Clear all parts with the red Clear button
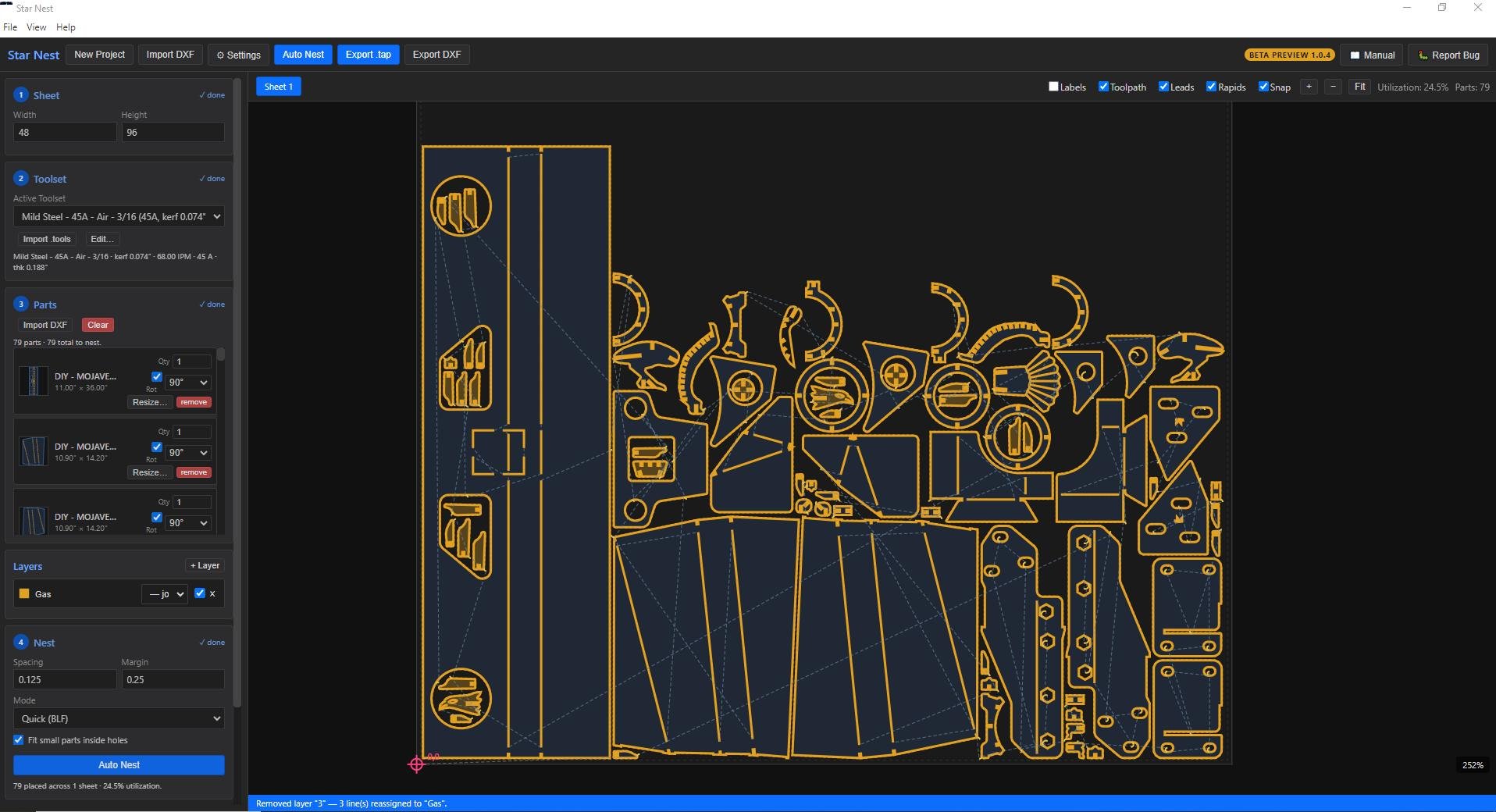The height and width of the screenshot is (812, 1496). (x=98, y=325)
